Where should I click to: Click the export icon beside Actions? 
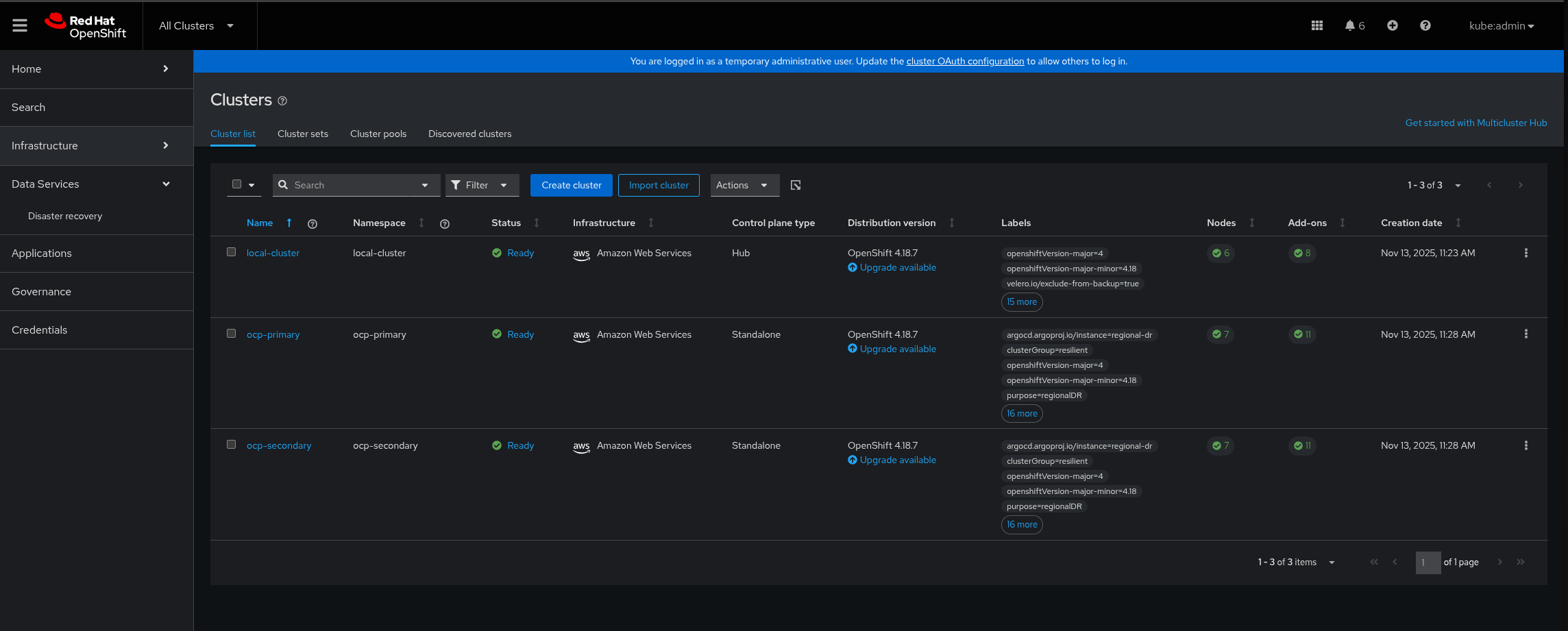pos(796,185)
